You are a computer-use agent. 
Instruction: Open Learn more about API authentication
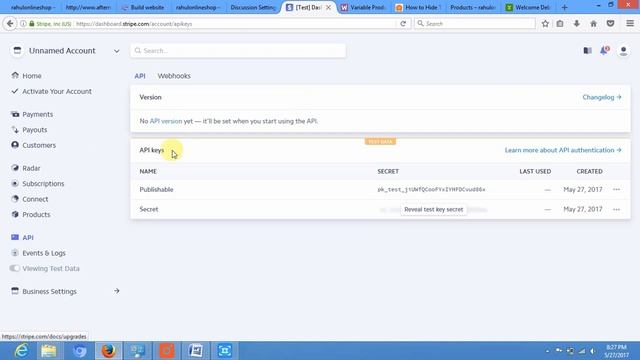click(x=563, y=150)
